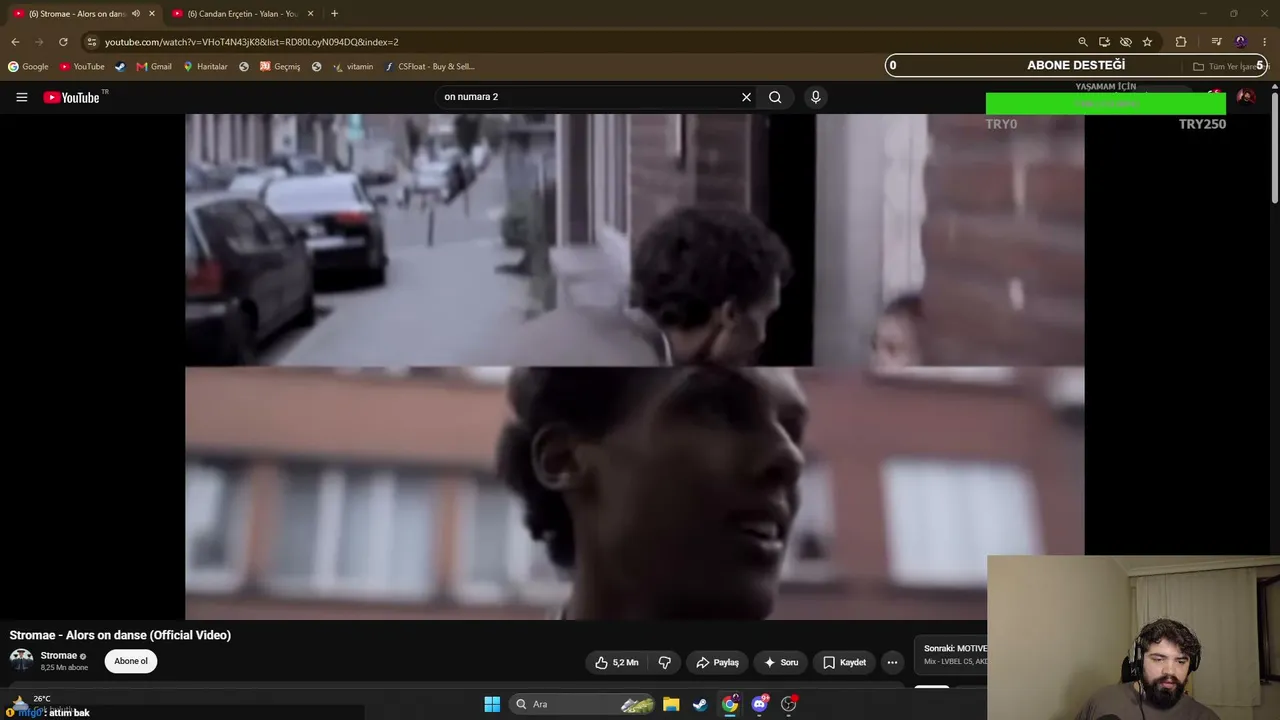Image resolution: width=1280 pixels, height=720 pixels.
Task: Open more actions for the video
Action: (892, 662)
